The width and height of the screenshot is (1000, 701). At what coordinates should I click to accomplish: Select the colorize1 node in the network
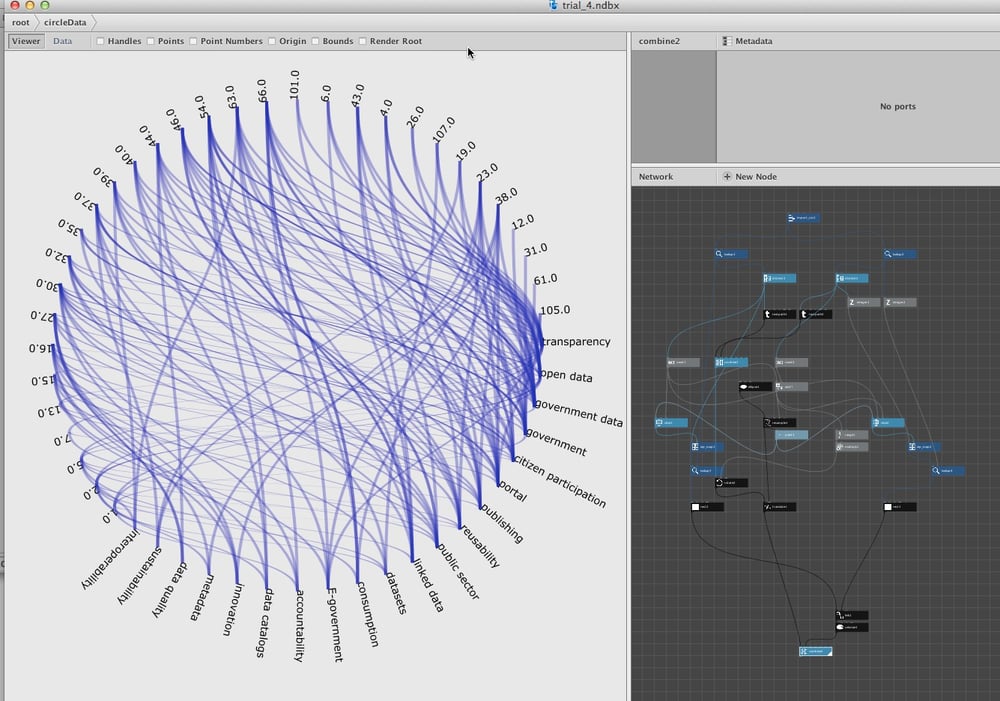point(851,628)
